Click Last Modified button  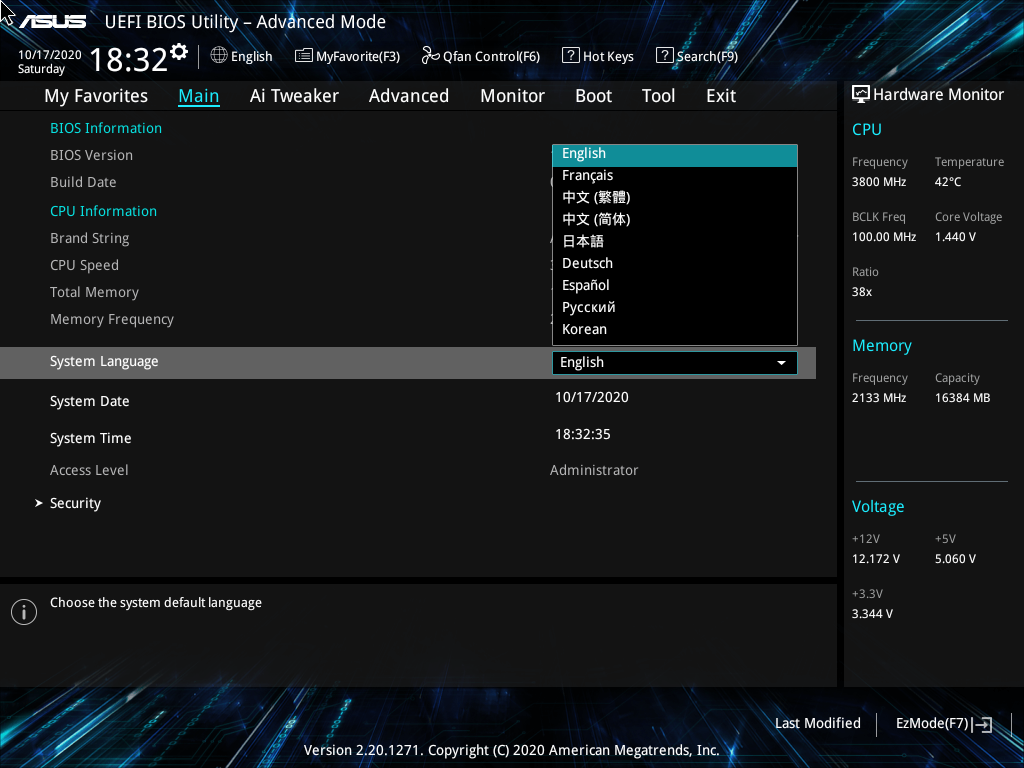pyautogui.click(x=818, y=724)
